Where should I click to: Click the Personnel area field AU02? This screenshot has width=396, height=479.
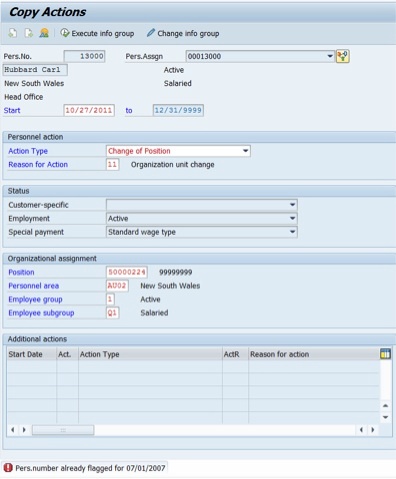pos(117,286)
